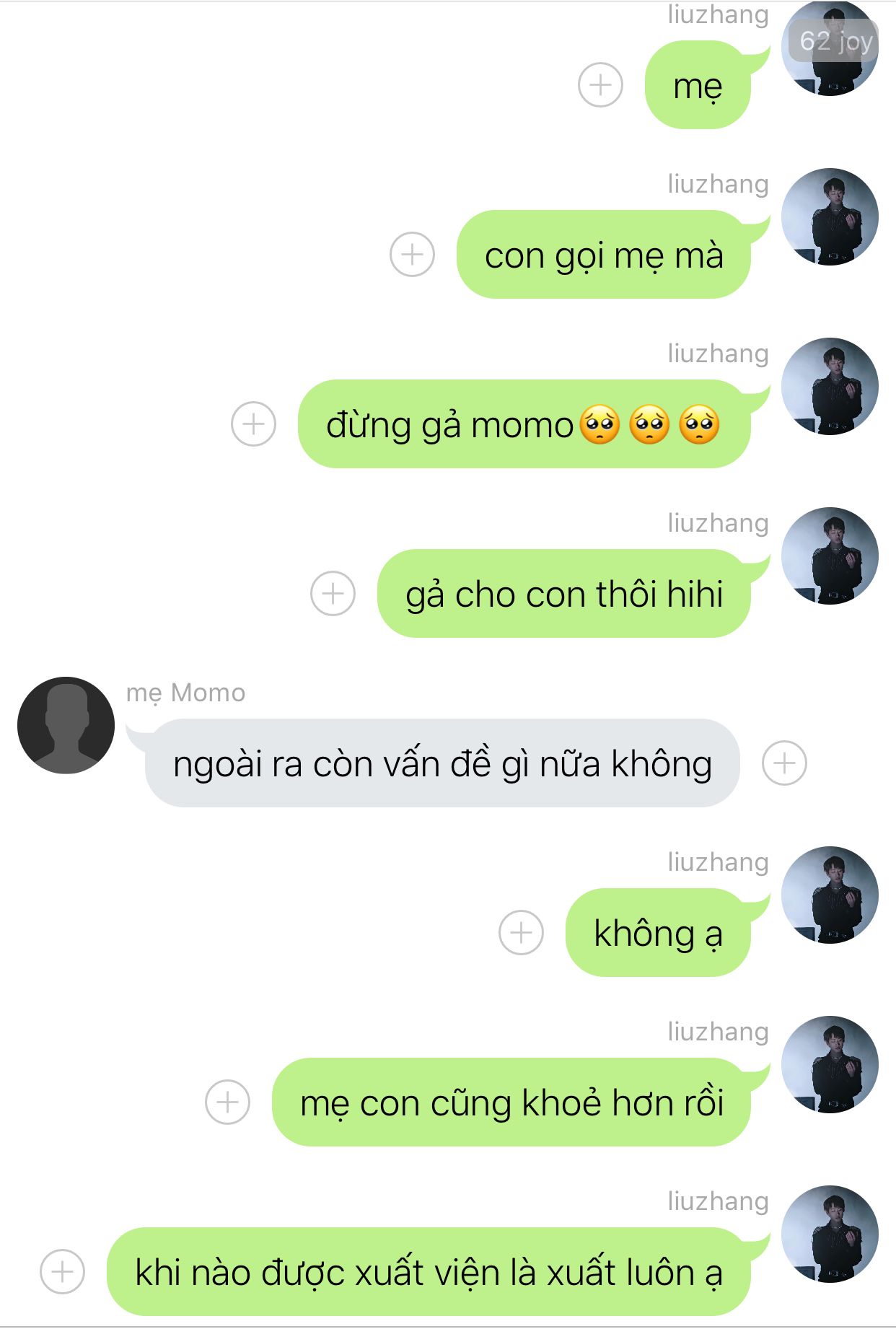This screenshot has width=896, height=1329.
Task: Tap the plus icon beside "đừng gả momo"
Action: pyautogui.click(x=253, y=424)
